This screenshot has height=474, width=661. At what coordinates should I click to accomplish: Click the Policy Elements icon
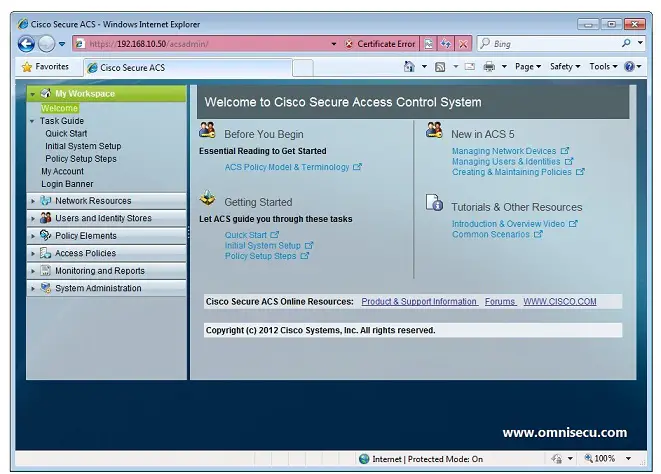[x=46, y=235]
